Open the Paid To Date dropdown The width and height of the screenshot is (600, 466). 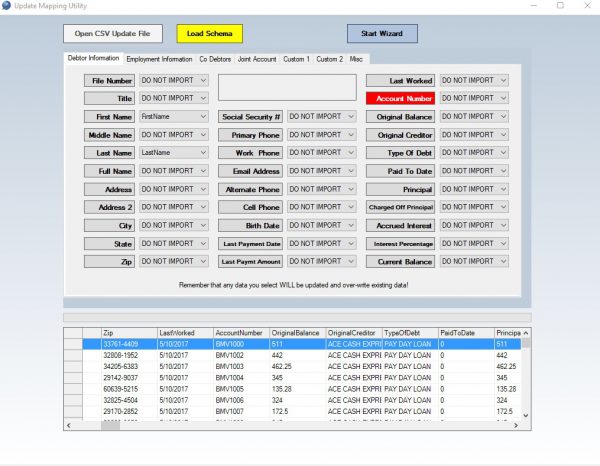(474, 171)
